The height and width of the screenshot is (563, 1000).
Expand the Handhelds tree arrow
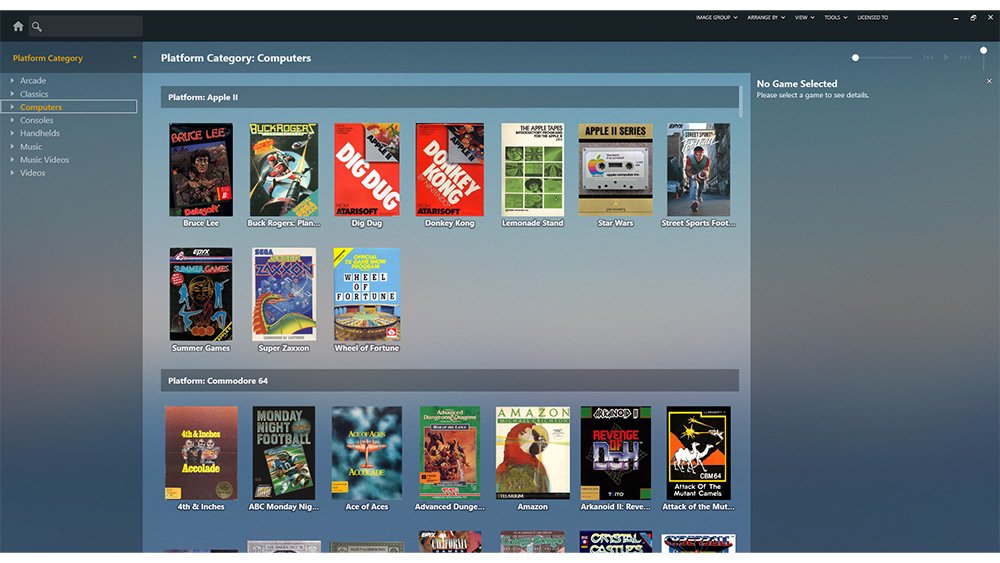(12, 133)
